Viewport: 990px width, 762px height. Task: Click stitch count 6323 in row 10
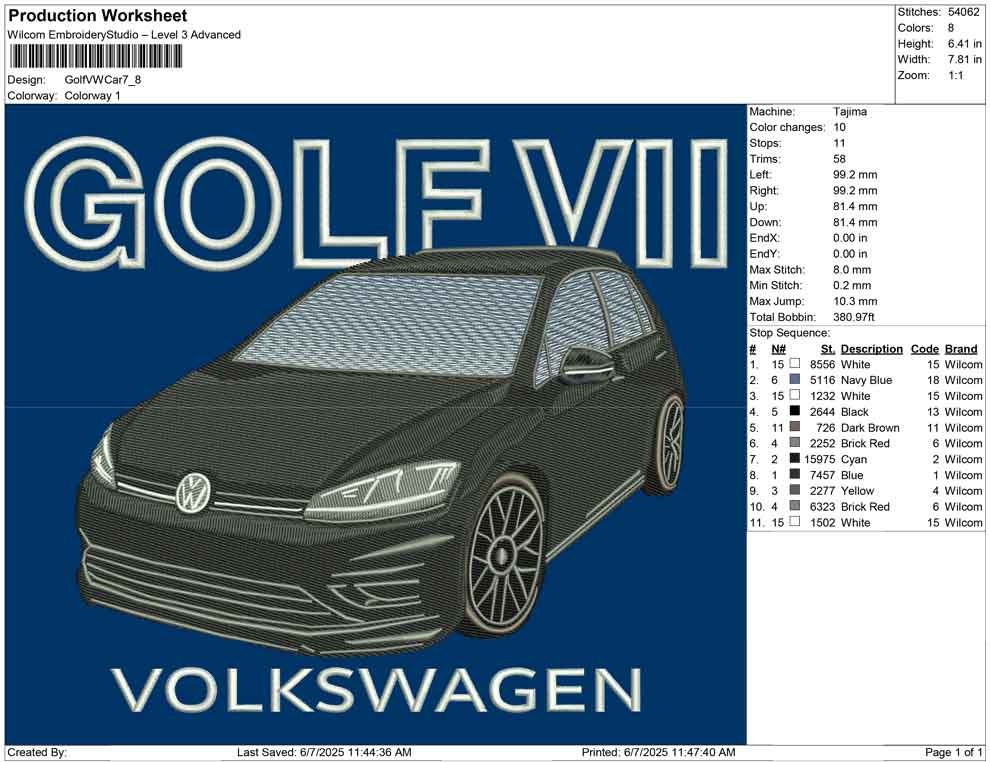(823, 506)
